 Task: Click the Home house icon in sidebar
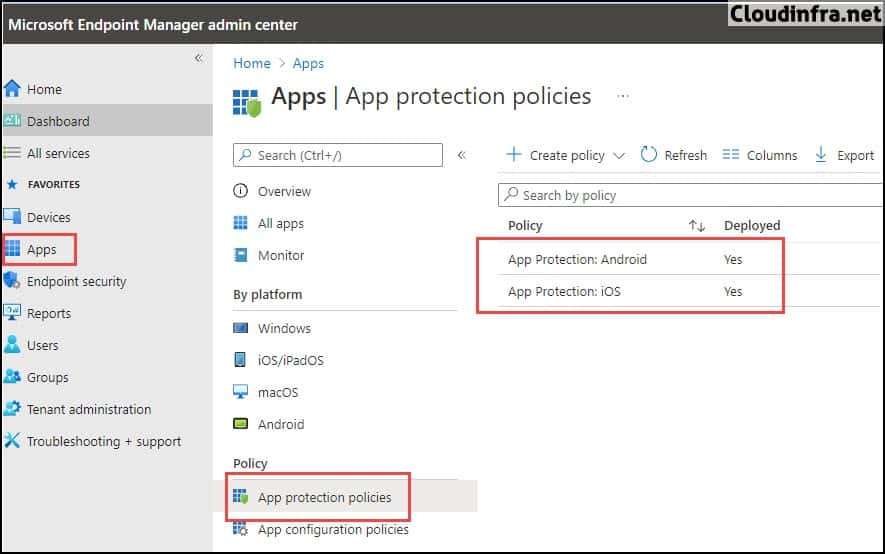click(12, 89)
